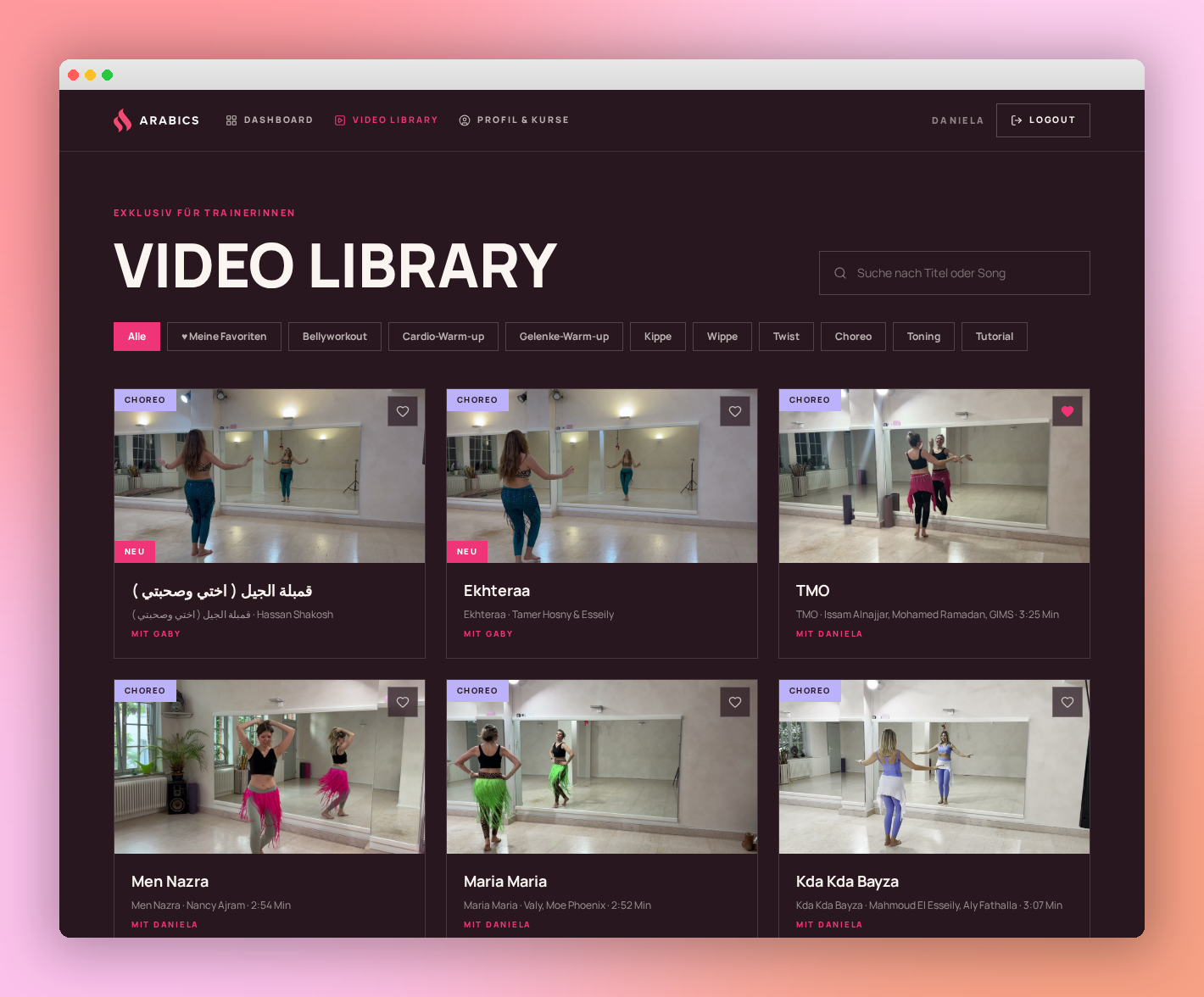Click the Men Nazra title
The width and height of the screenshot is (1204, 997).
[170, 882]
